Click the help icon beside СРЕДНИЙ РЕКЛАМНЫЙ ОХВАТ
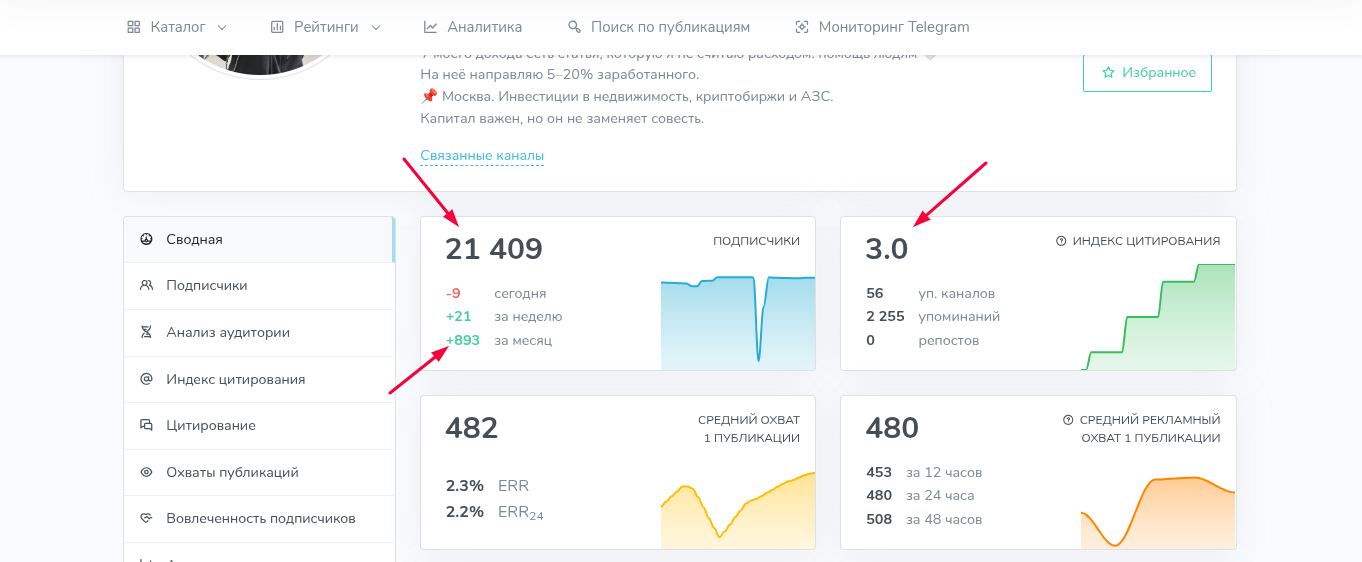 click(x=1067, y=420)
